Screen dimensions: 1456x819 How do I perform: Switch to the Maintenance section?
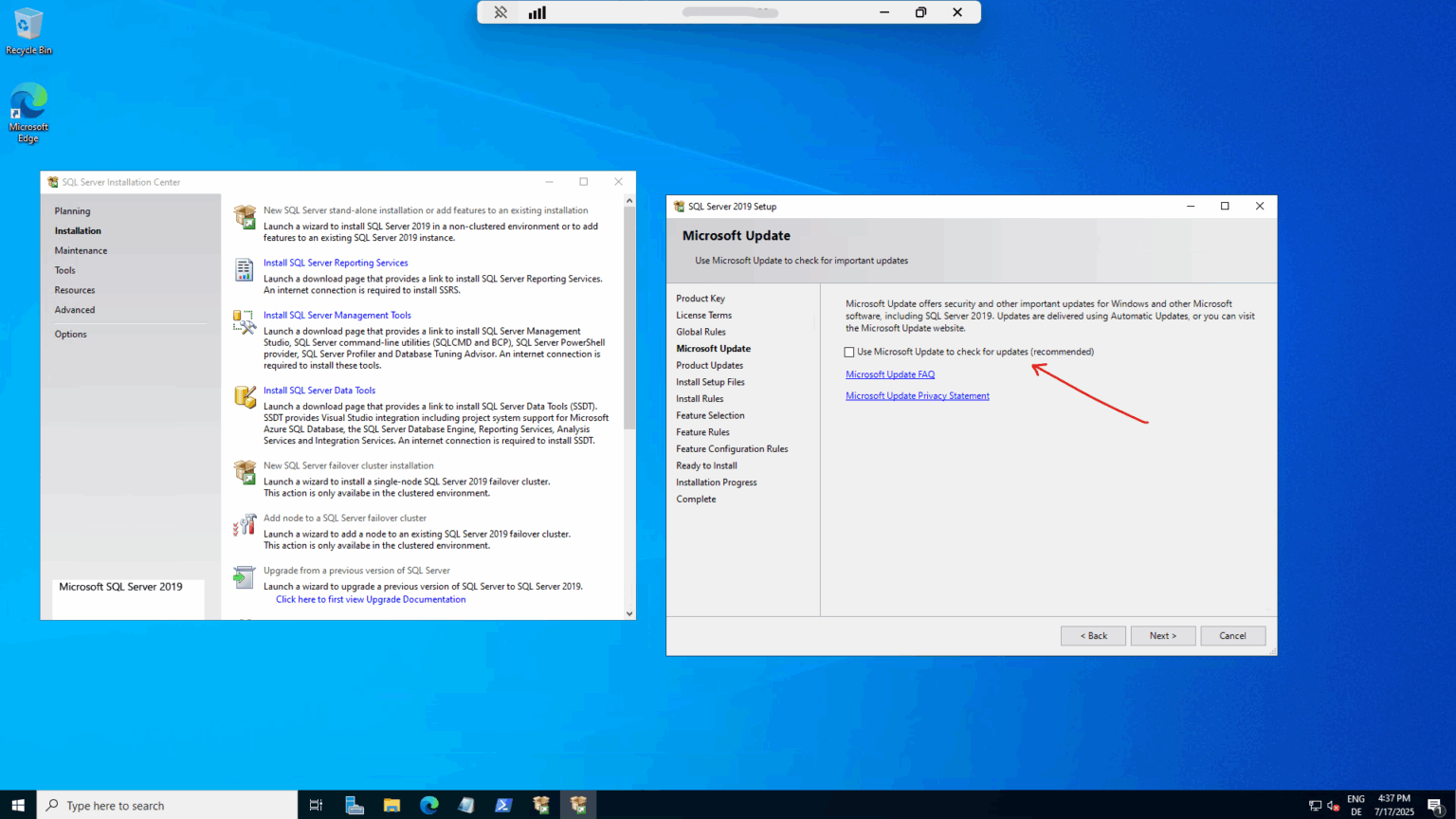81,249
